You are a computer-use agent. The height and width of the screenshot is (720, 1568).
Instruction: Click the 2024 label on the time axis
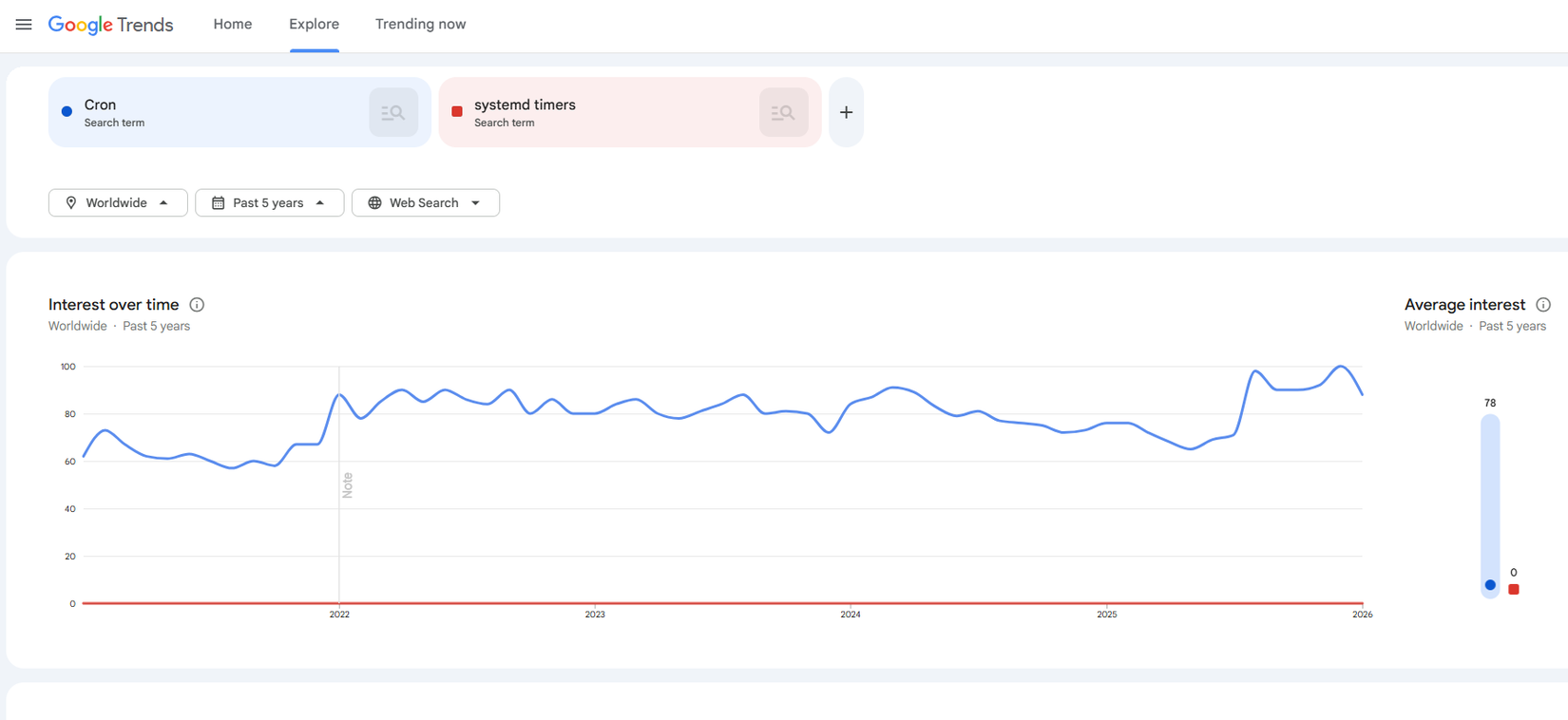click(851, 615)
